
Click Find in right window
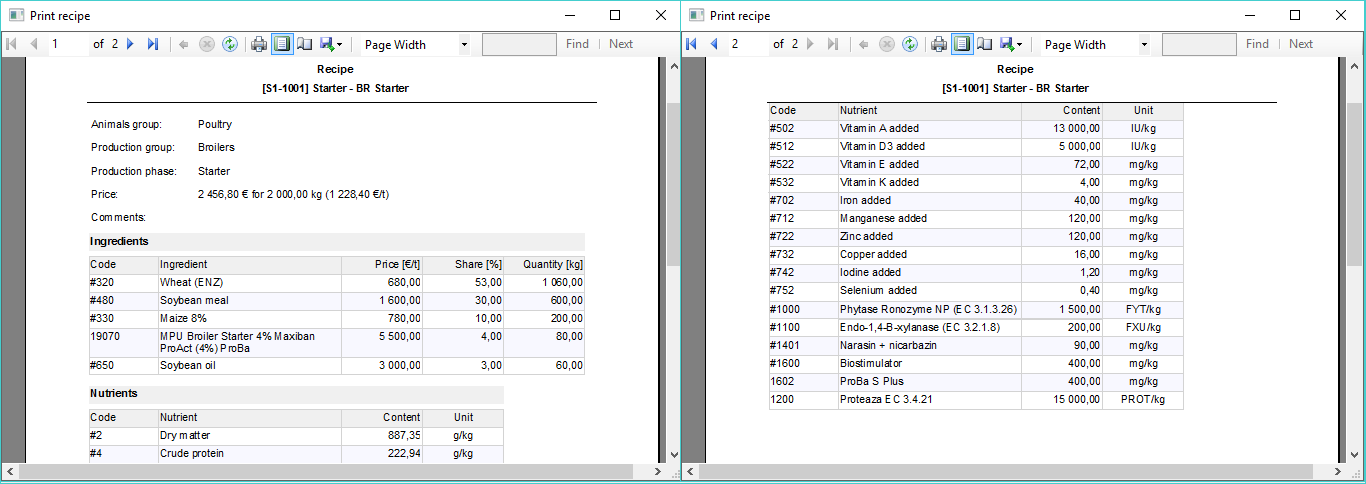(1257, 44)
